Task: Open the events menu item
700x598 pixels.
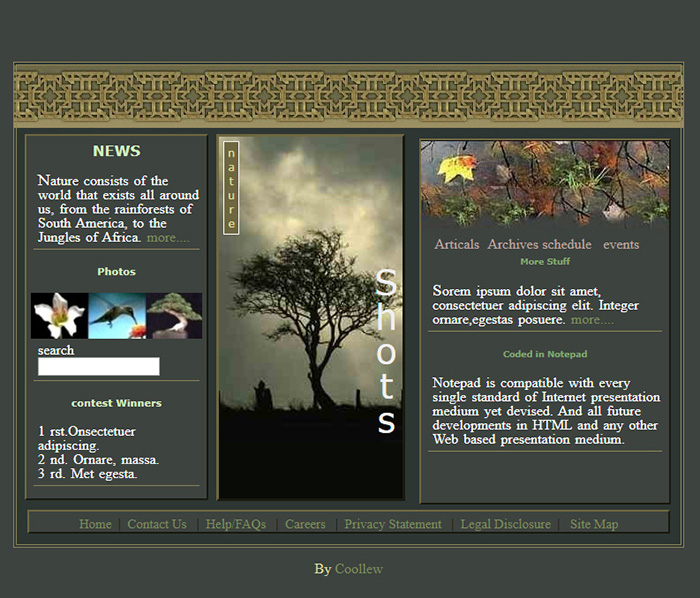Action: click(621, 245)
